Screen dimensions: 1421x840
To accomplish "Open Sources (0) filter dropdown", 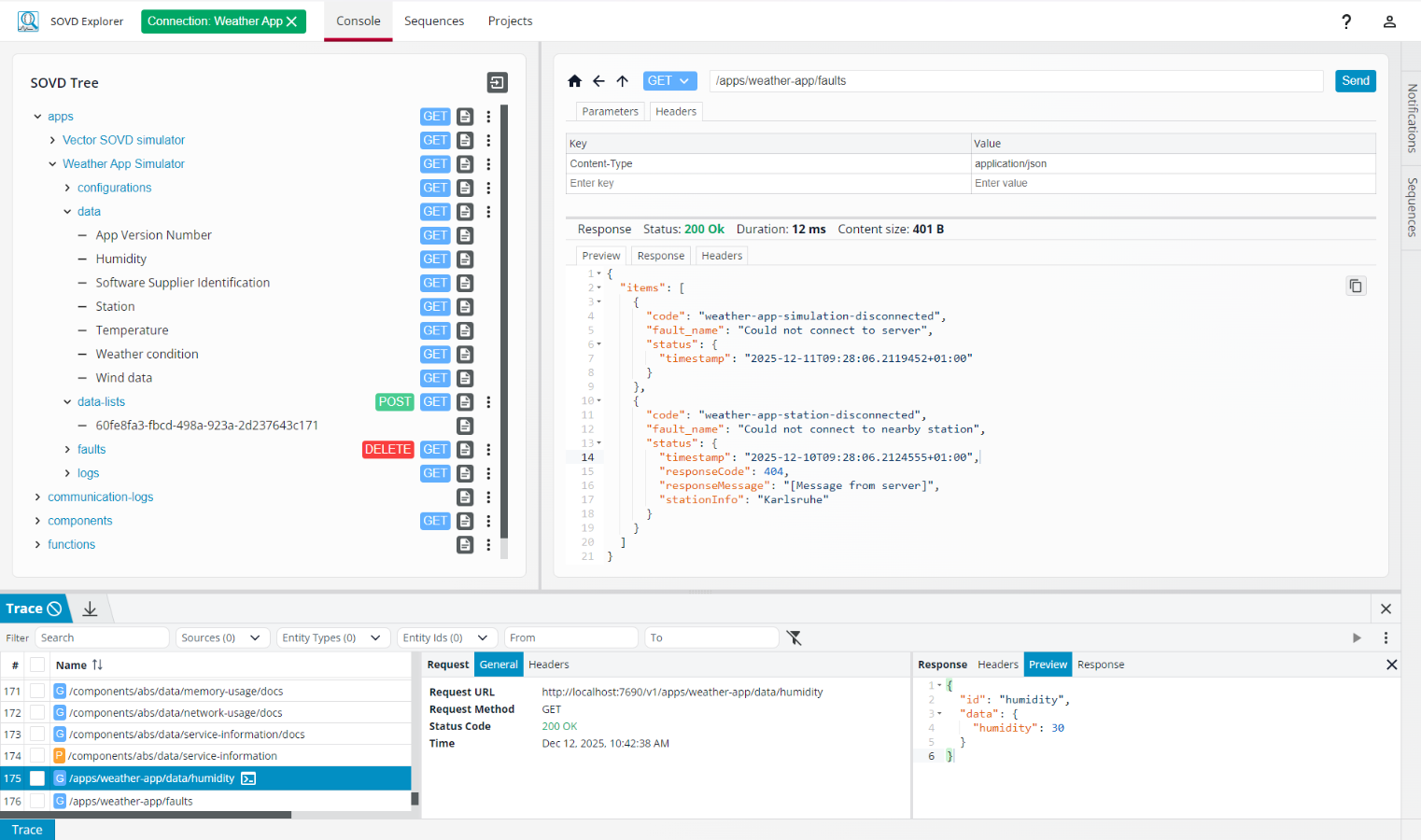I will coord(222,637).
